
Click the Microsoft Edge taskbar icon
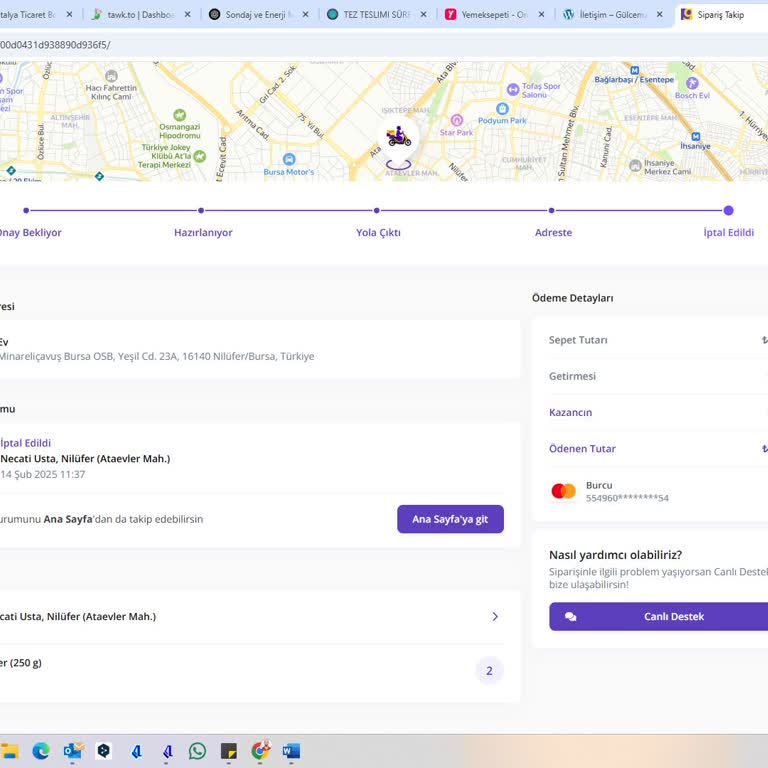[x=40, y=751]
